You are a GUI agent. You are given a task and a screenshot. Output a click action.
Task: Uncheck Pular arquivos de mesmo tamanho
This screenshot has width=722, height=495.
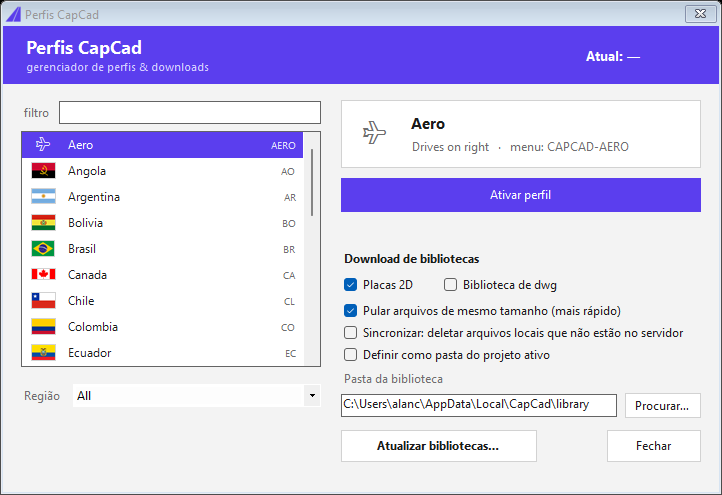tap(350, 311)
